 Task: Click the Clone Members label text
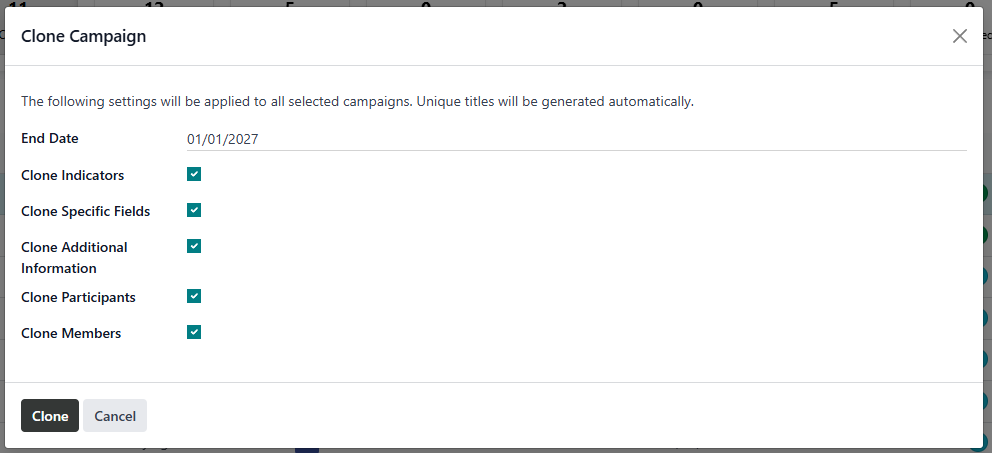[x=71, y=333]
